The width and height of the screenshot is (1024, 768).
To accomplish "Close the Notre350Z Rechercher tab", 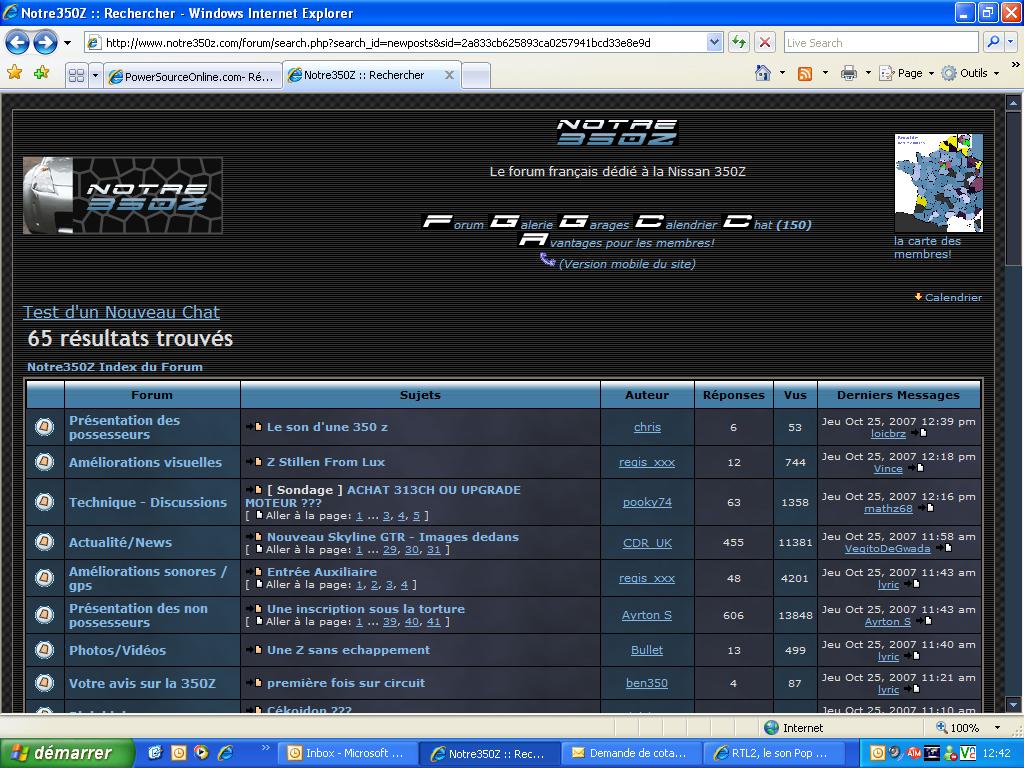I will click(449, 75).
